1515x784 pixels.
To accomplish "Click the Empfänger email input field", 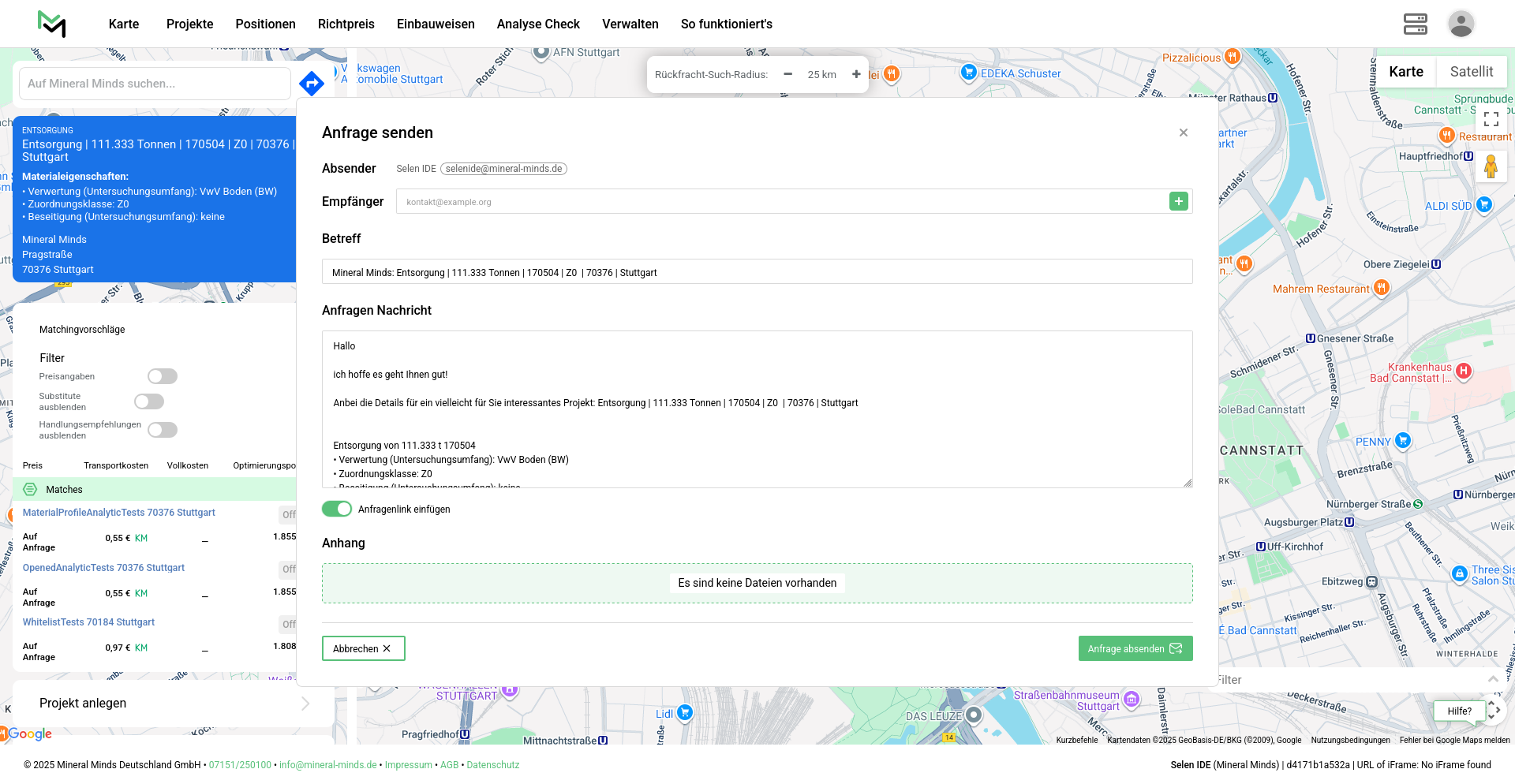I will tap(781, 202).
